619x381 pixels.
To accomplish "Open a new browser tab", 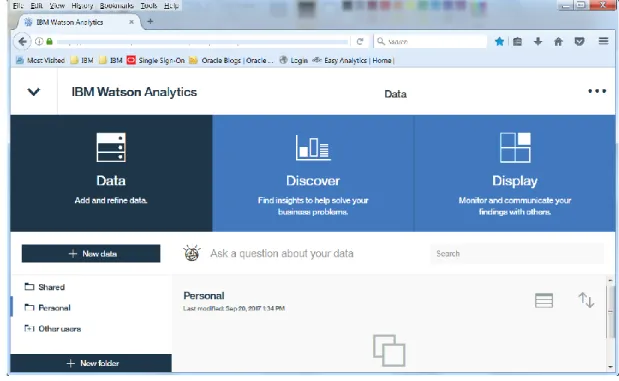I will (x=150, y=21).
